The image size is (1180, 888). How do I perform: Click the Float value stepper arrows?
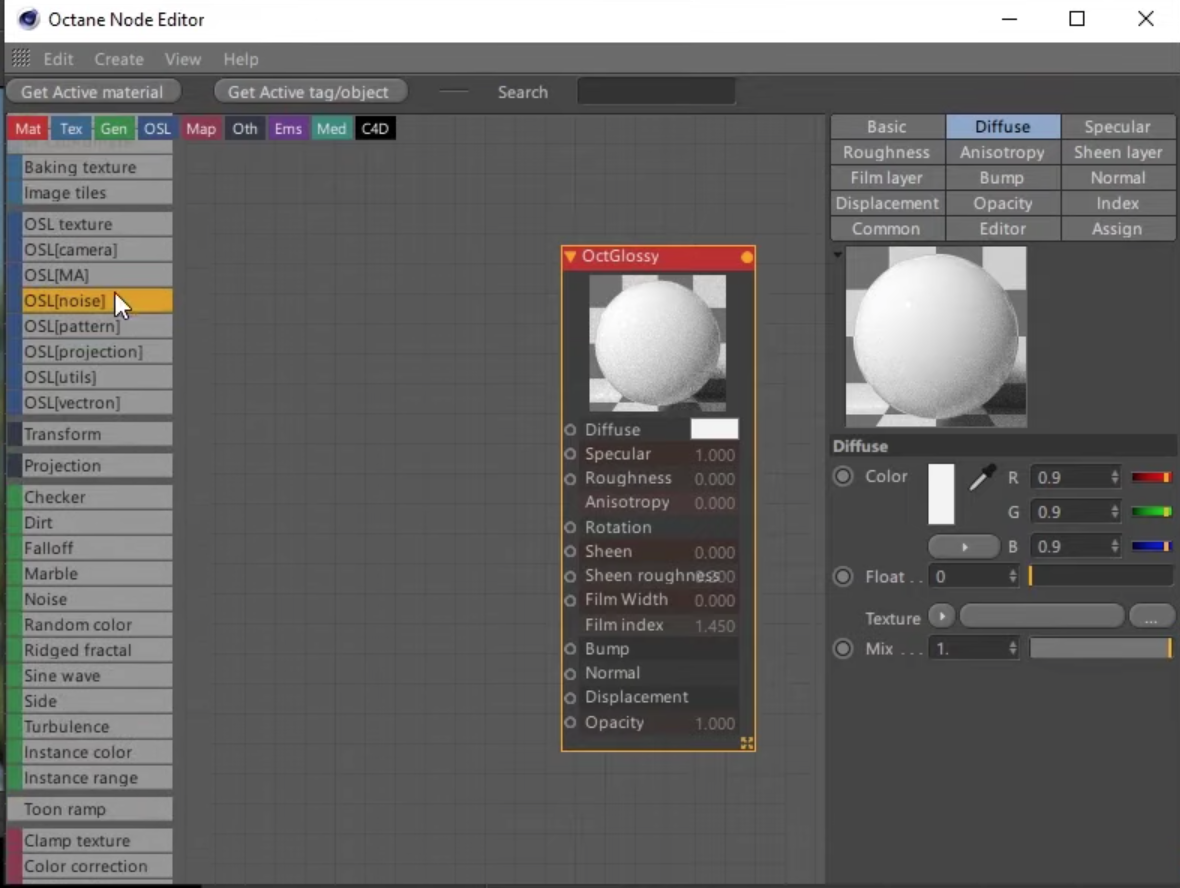click(1013, 576)
